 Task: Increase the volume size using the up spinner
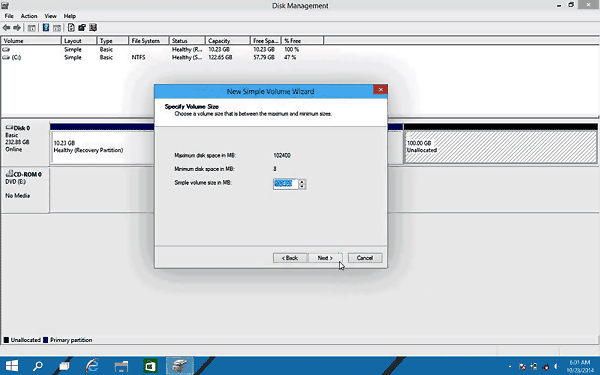[x=302, y=182]
